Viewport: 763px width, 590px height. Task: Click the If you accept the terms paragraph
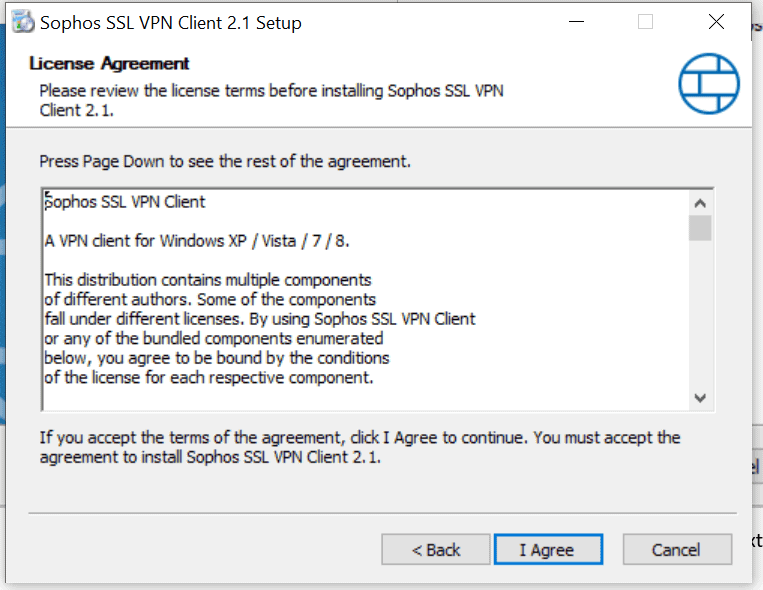pos(360,447)
